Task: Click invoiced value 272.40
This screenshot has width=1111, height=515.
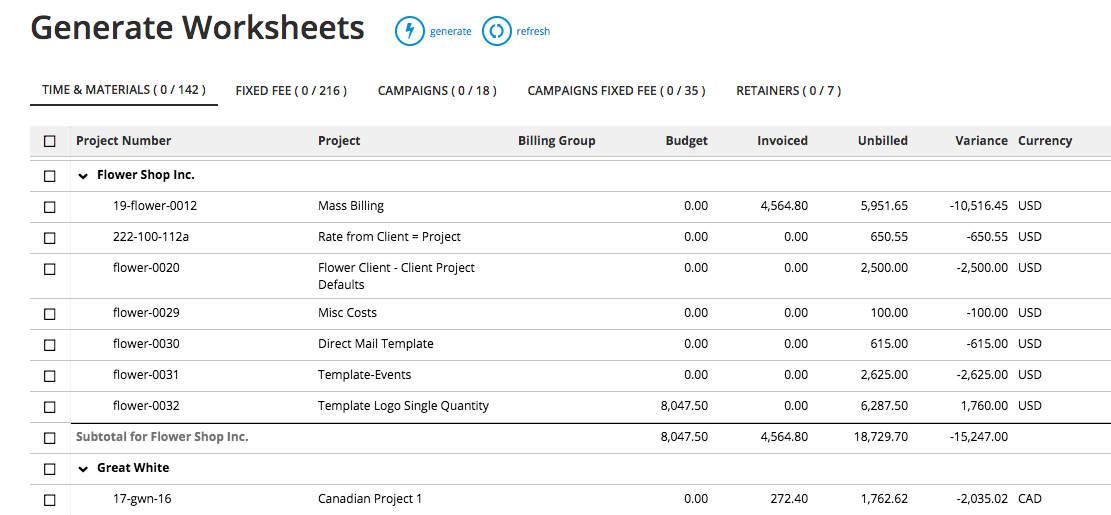Action: tap(790, 499)
